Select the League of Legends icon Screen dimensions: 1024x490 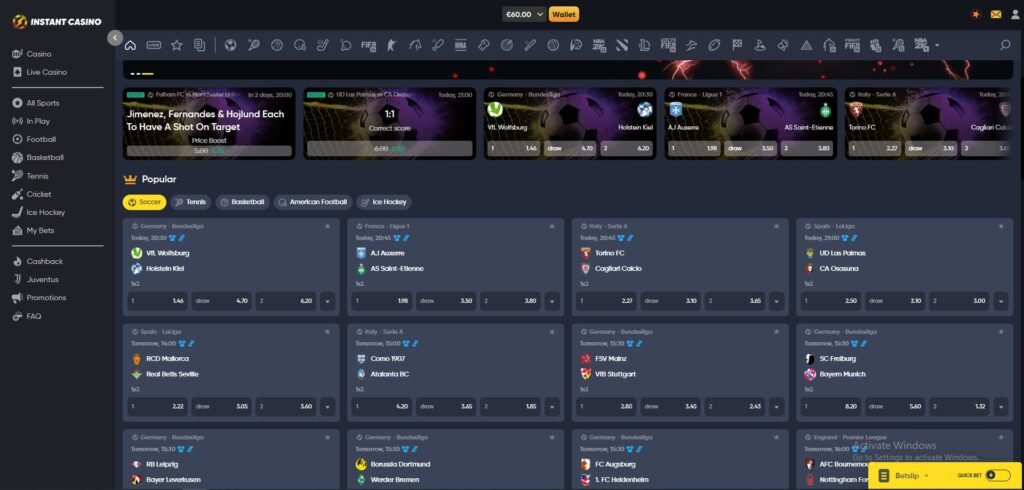[645, 45]
